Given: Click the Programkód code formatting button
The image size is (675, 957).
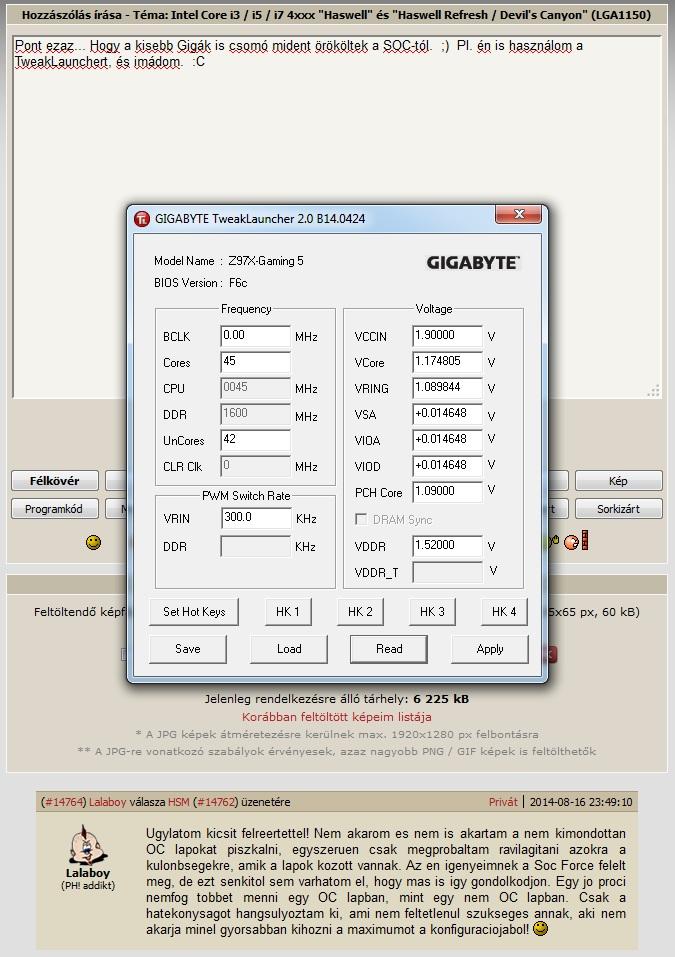Looking at the screenshot, I should coord(54,509).
